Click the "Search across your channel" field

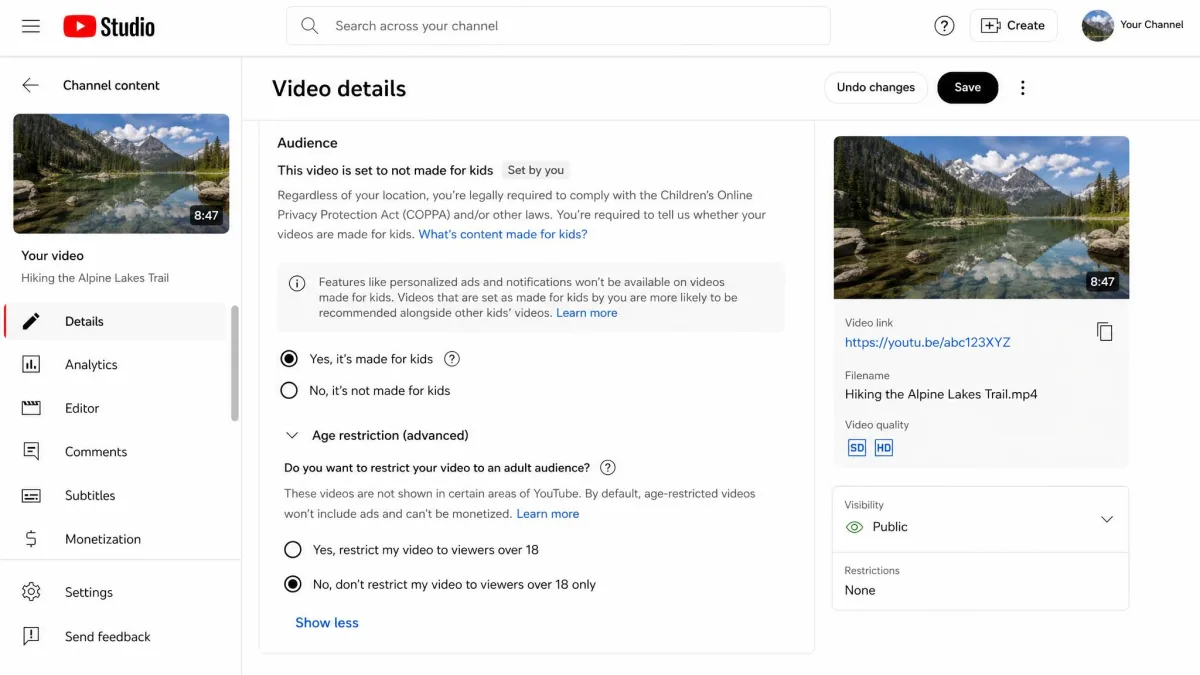pos(558,26)
